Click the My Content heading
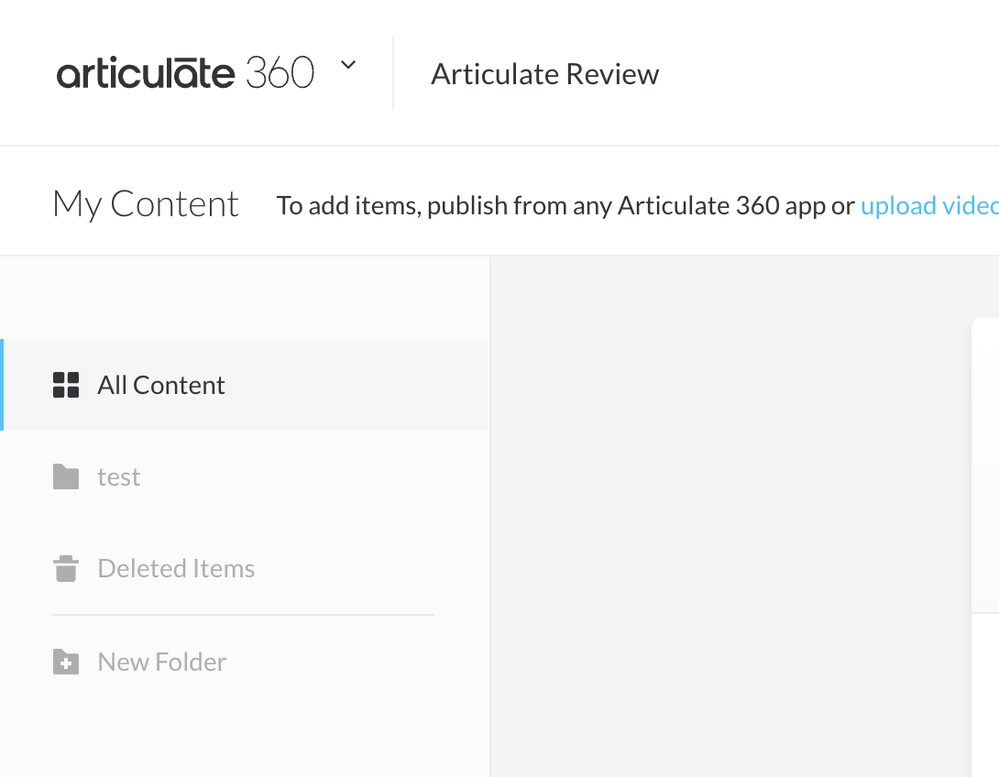This screenshot has width=999, height=777. click(146, 204)
